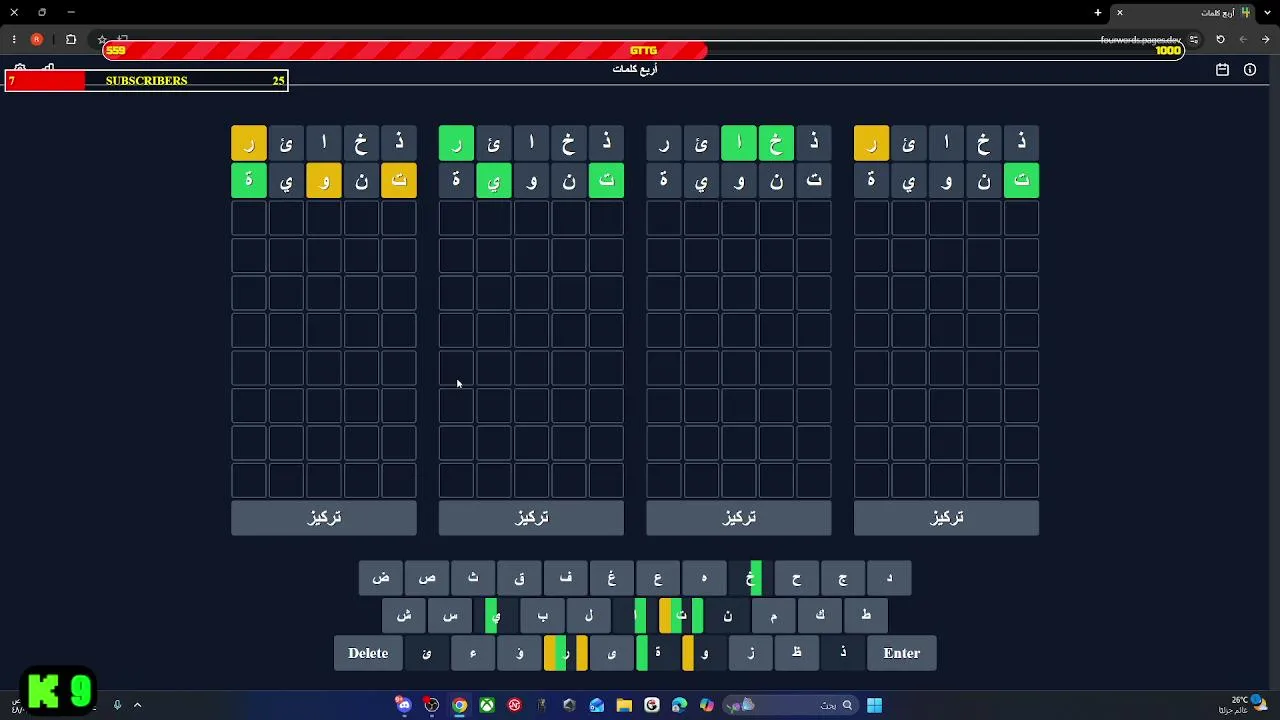Tap the ج key on the keyboard

[843, 578]
